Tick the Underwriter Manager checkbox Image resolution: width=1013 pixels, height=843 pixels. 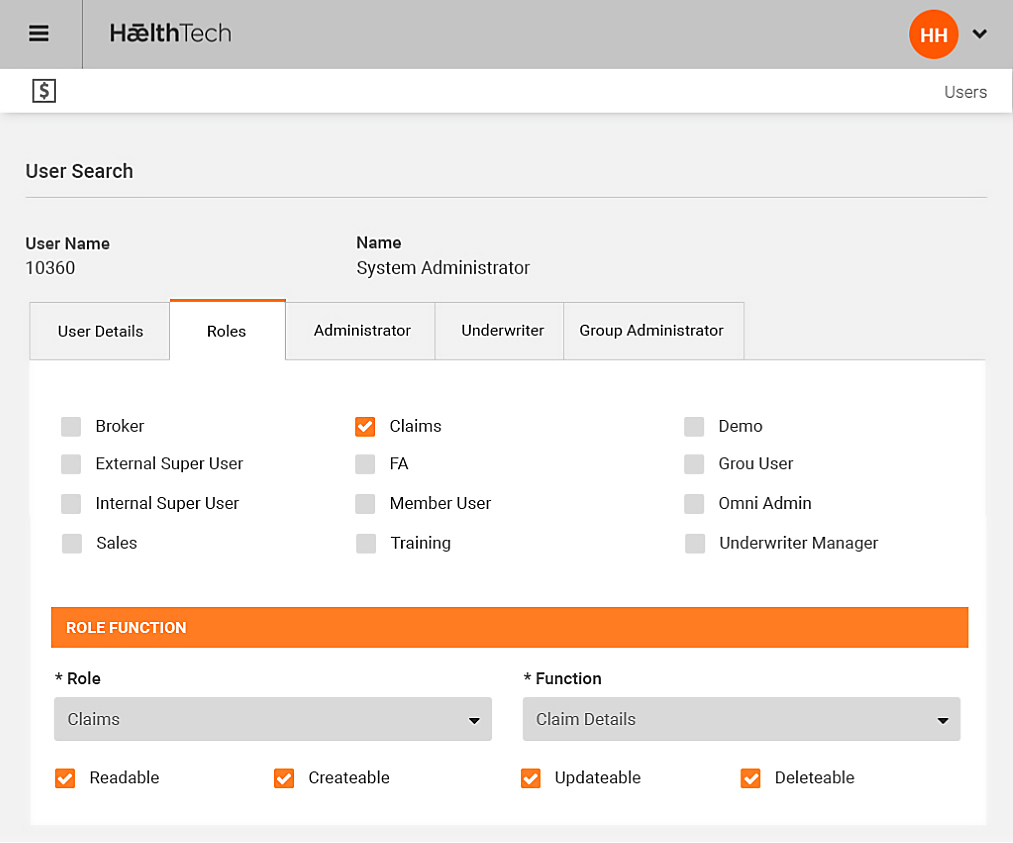[x=694, y=544]
